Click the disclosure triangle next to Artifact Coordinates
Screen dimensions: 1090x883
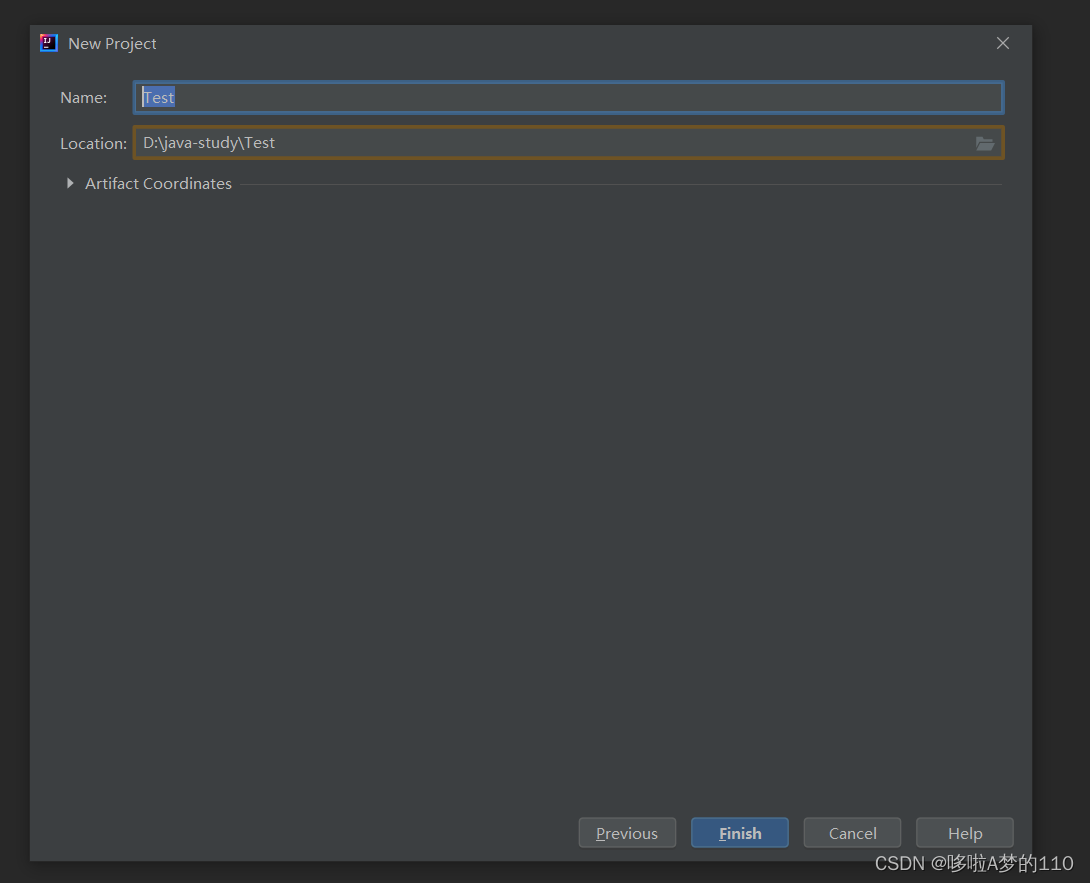(x=69, y=183)
